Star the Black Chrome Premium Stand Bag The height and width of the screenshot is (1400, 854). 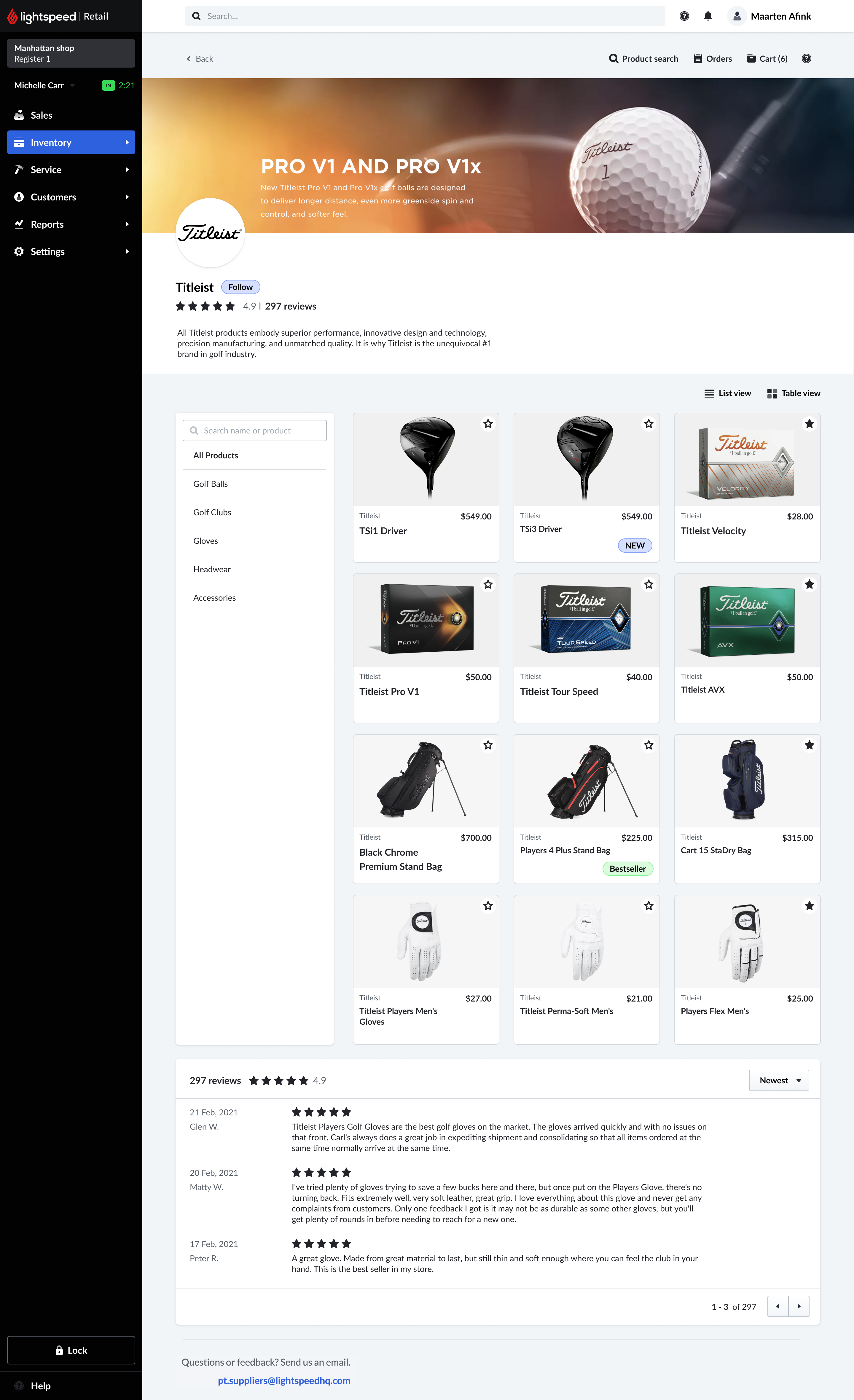(x=488, y=745)
